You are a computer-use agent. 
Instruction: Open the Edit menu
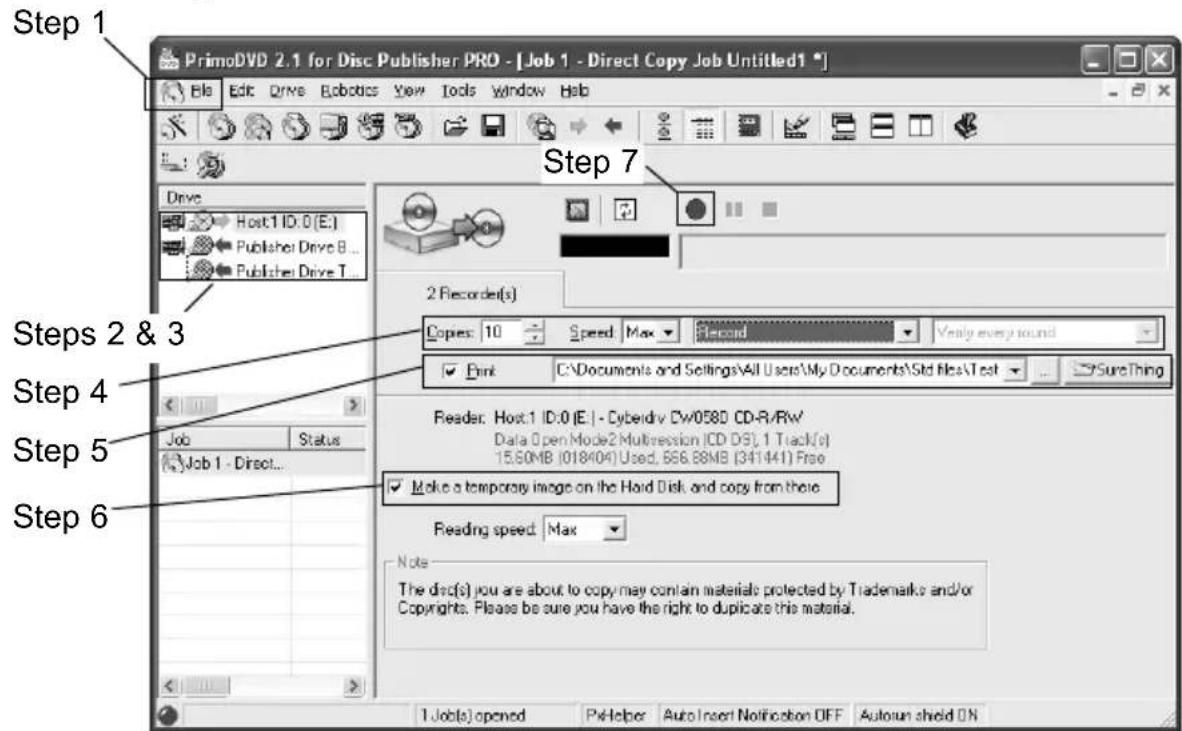click(x=241, y=91)
